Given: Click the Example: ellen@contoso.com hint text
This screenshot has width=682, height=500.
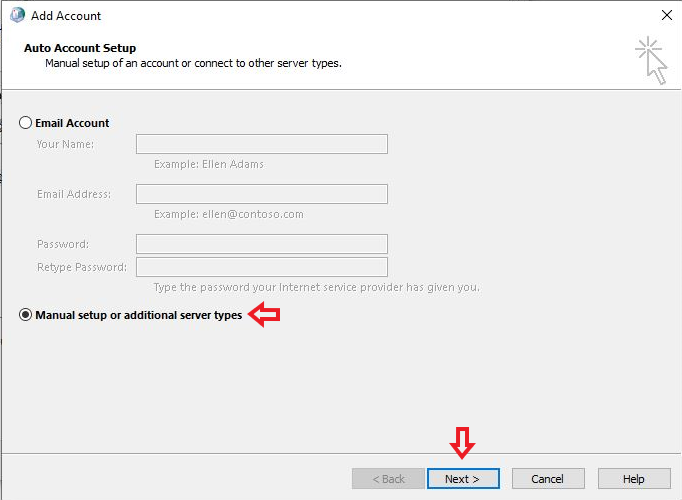Looking at the screenshot, I should (229, 214).
